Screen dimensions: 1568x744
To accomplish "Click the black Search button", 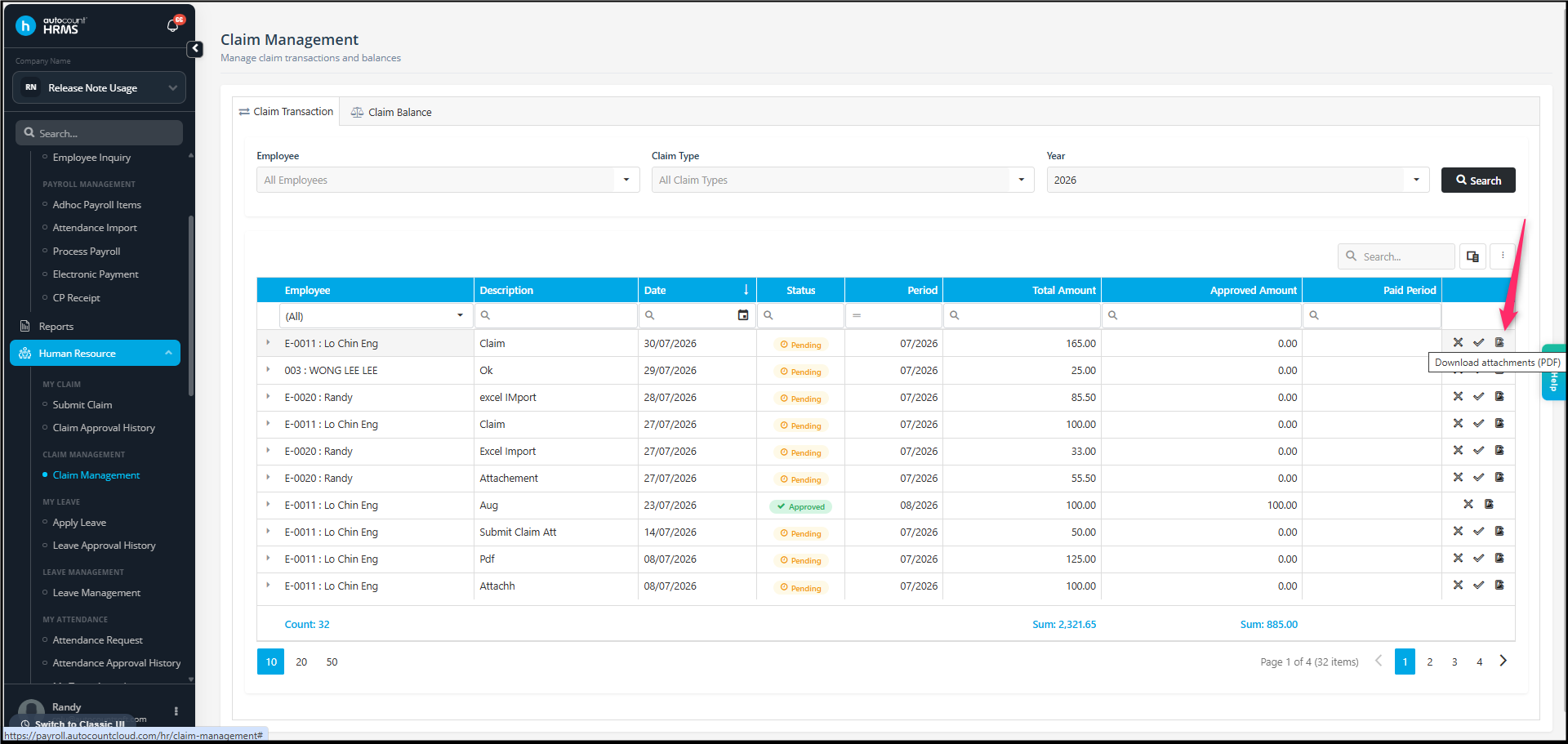I will point(1478,180).
